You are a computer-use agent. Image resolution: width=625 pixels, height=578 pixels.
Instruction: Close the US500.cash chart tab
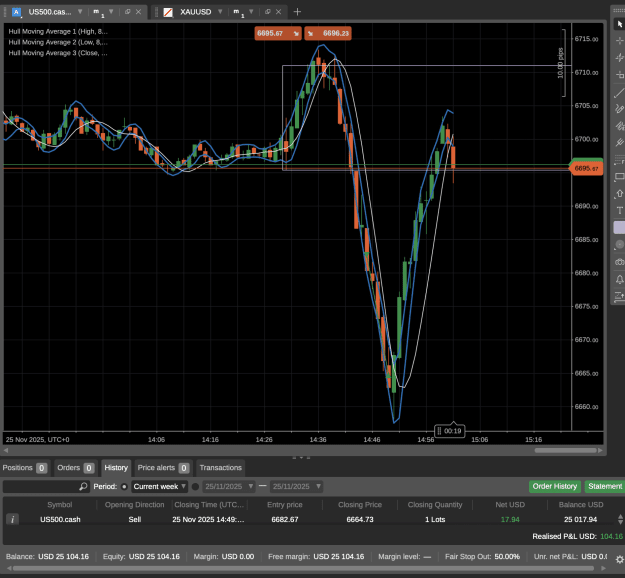coord(138,12)
